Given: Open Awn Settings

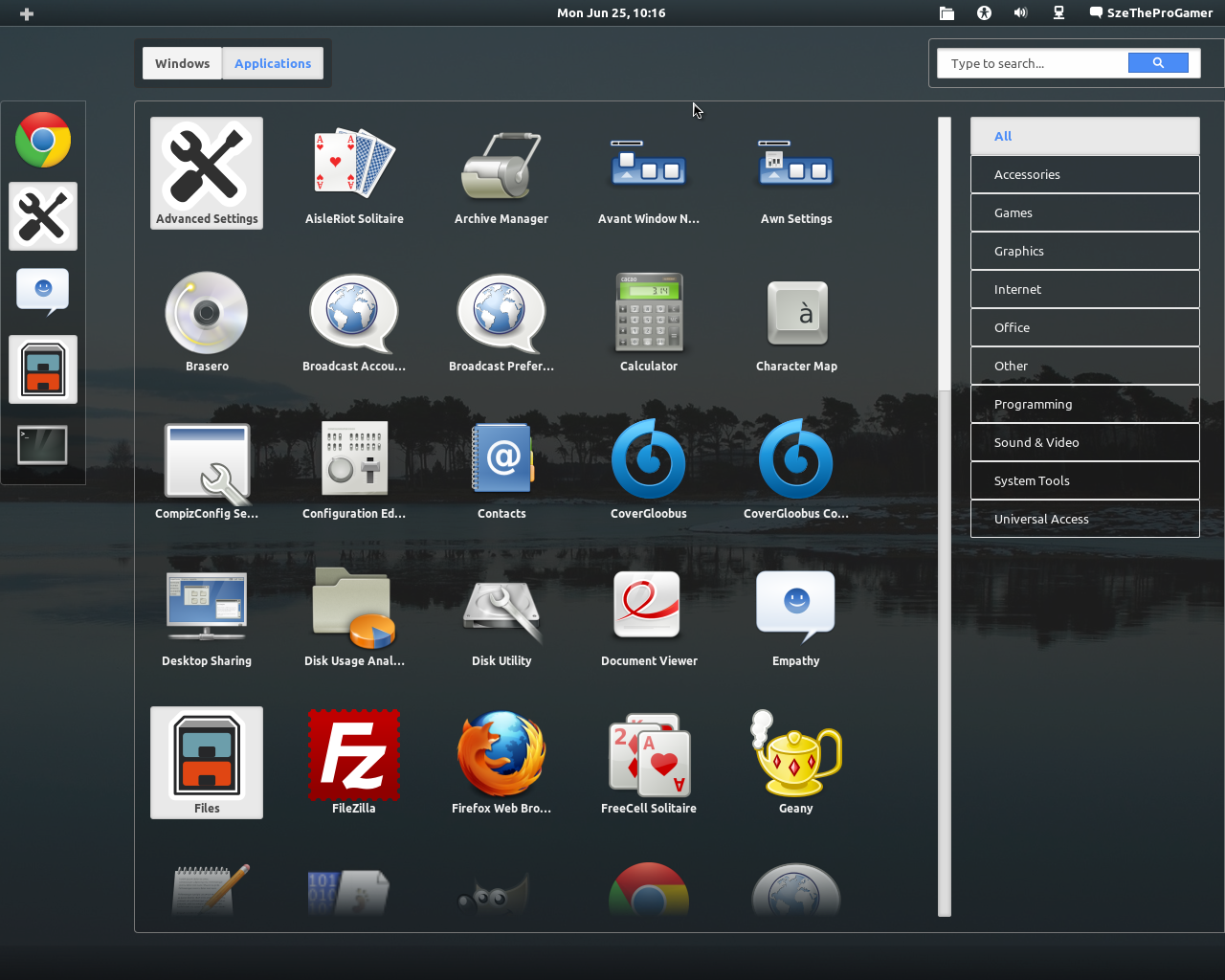Looking at the screenshot, I should [x=796, y=173].
